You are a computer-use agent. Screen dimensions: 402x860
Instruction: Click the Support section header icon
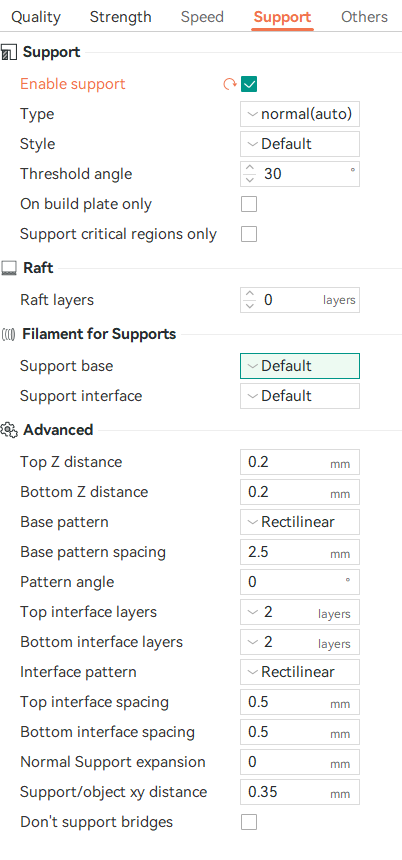(x=9, y=53)
